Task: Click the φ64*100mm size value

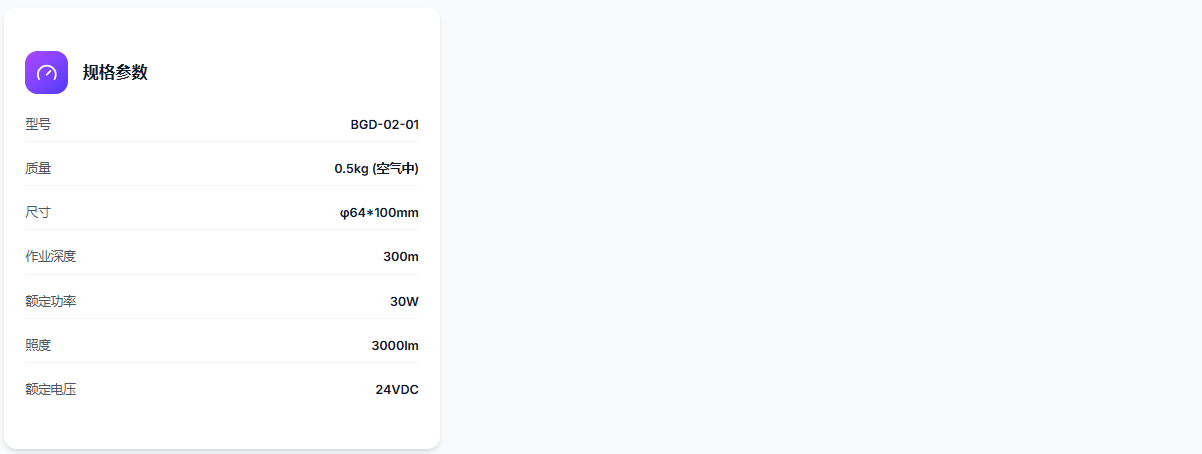Action: tap(379, 213)
